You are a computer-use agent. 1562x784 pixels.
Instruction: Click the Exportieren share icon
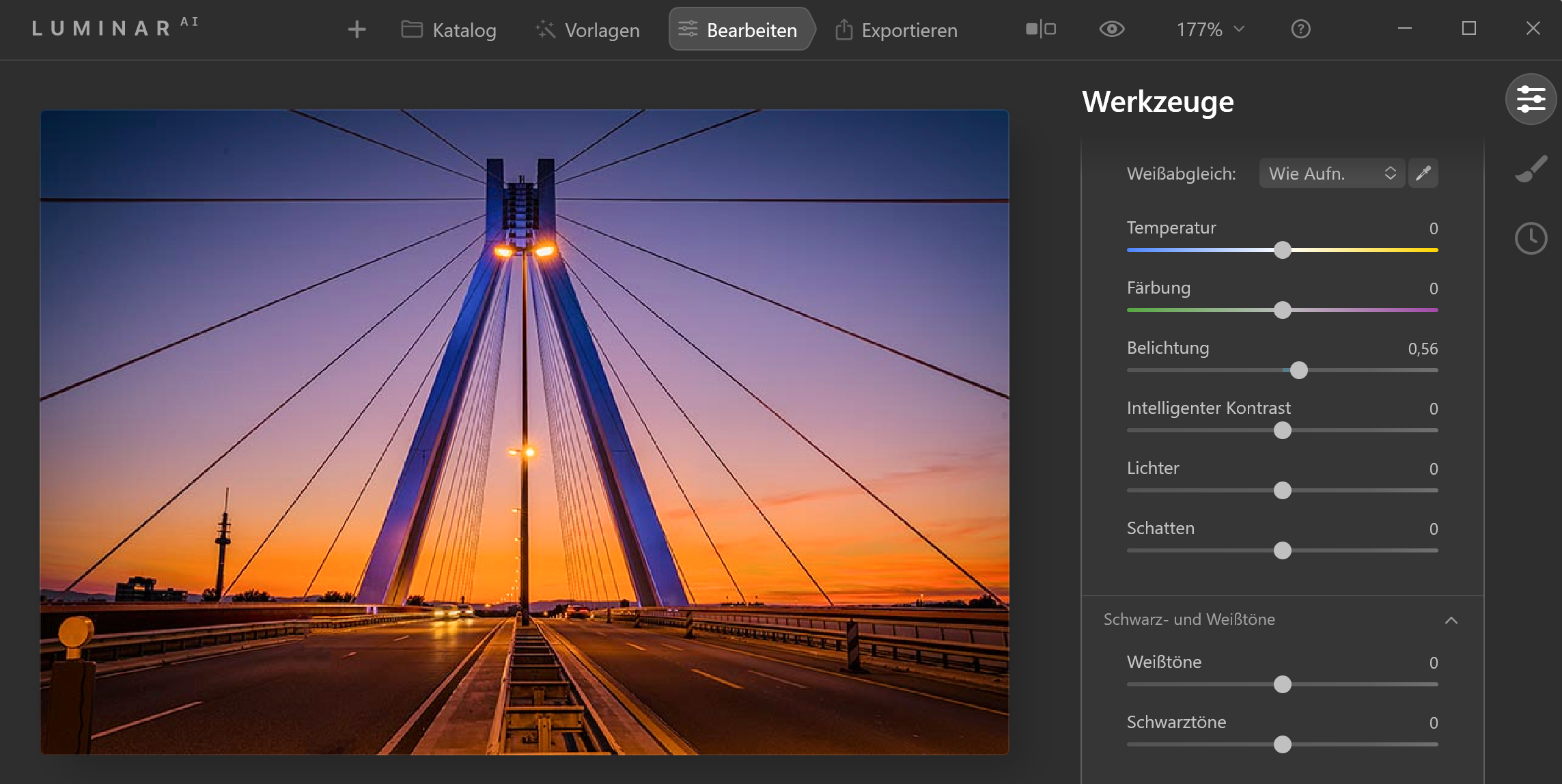pyautogui.click(x=844, y=29)
